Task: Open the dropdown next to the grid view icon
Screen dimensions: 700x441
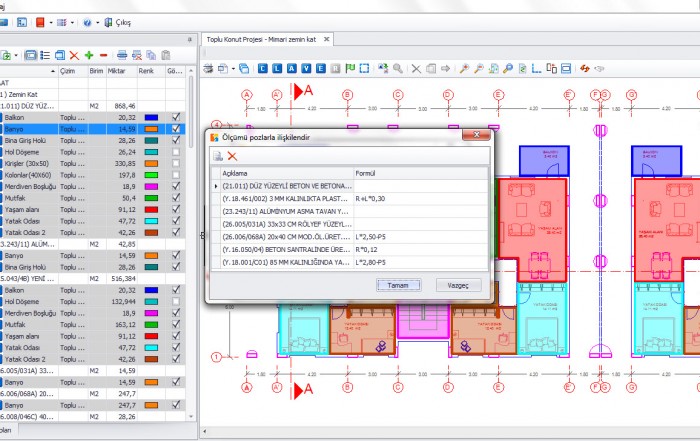Action: pyautogui.click(x=73, y=21)
